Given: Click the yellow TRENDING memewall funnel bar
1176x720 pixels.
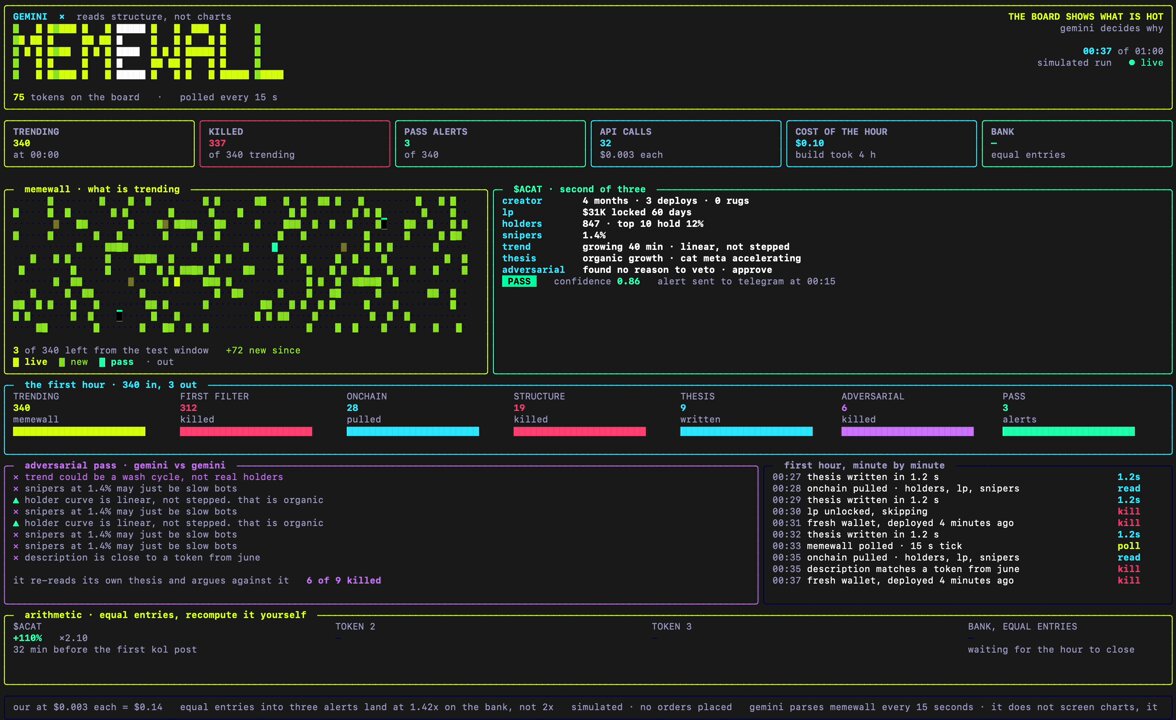Looking at the screenshot, I should (x=79, y=431).
